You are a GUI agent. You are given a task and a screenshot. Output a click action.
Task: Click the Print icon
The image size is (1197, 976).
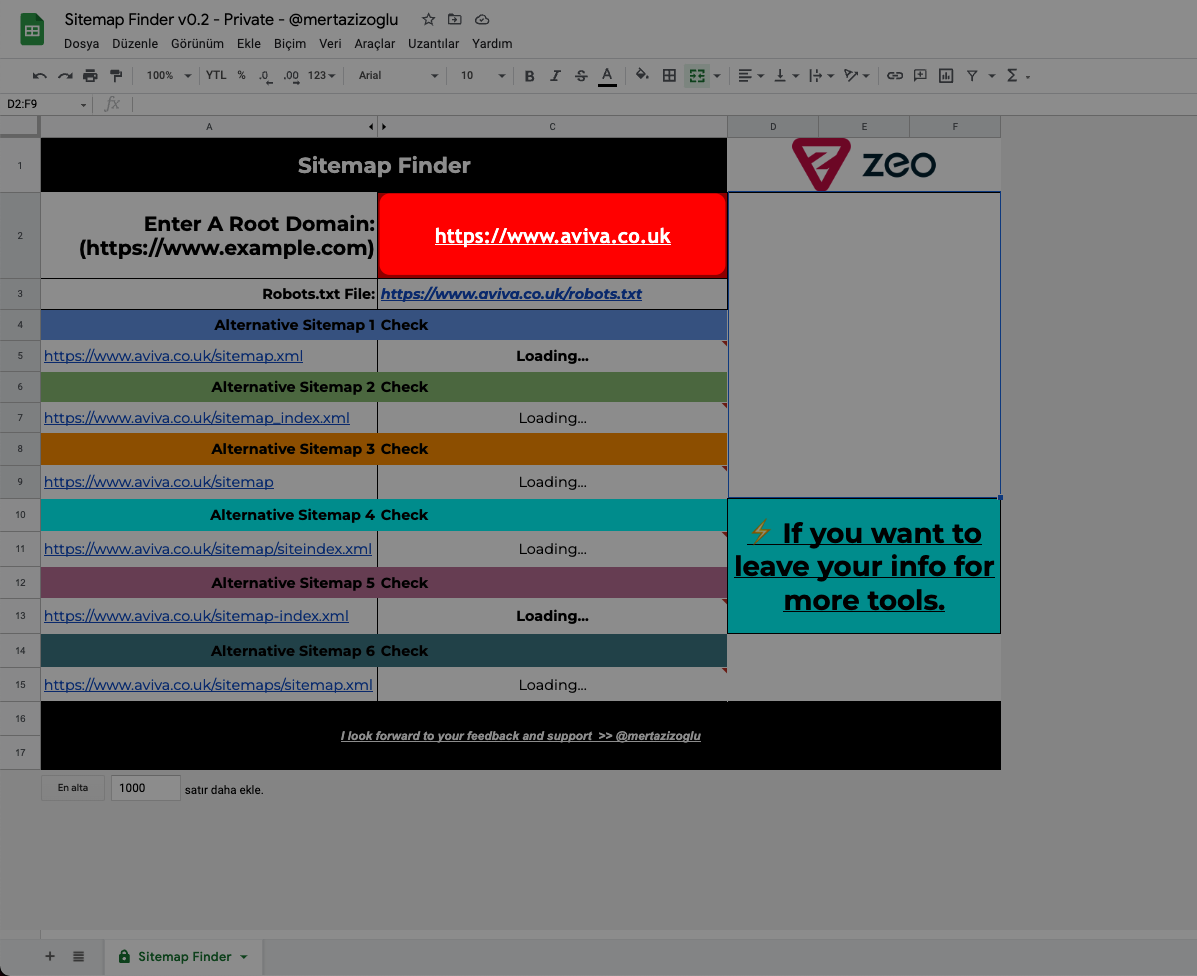[x=90, y=76]
